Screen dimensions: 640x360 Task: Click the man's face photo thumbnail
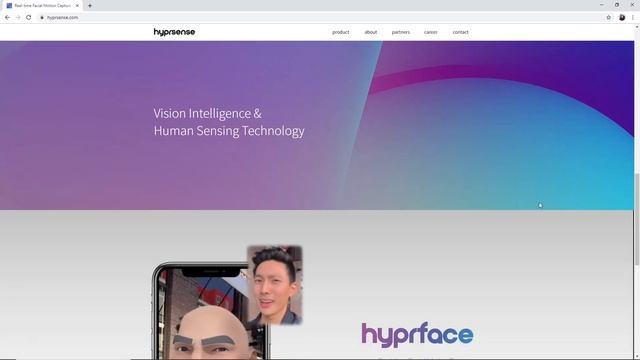click(275, 285)
